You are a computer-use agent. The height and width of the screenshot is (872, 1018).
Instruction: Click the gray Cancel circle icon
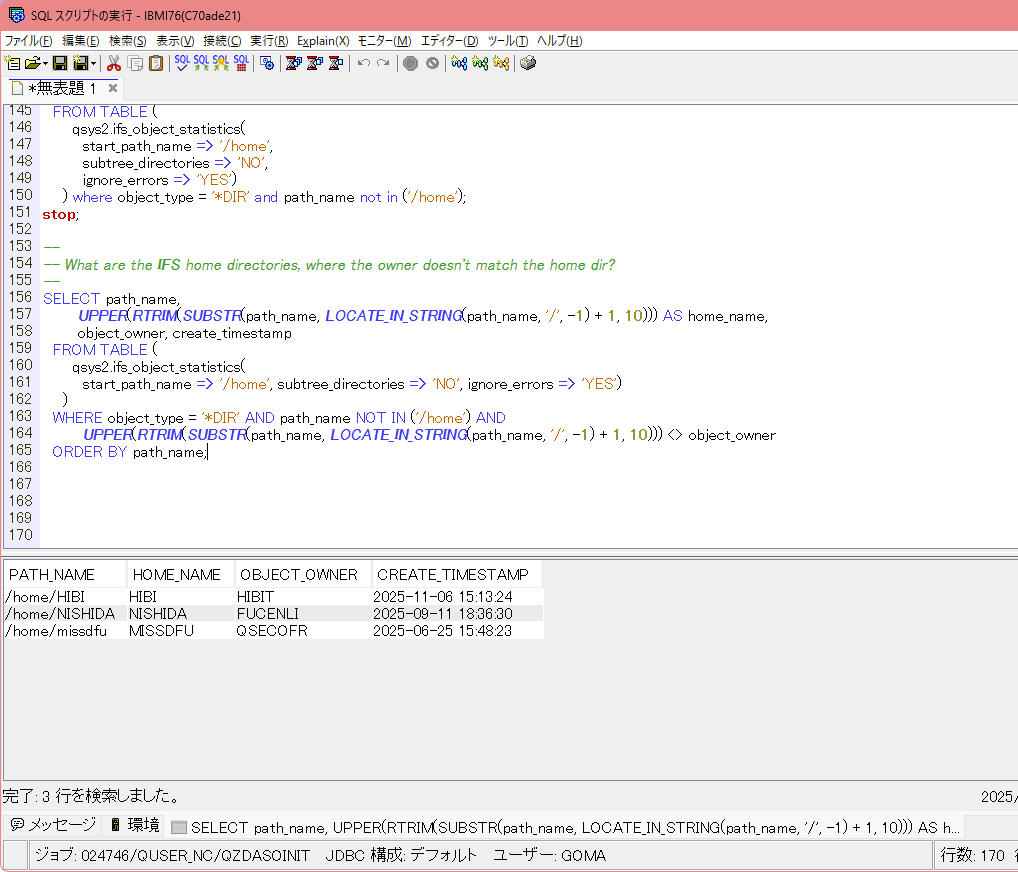pyautogui.click(x=432, y=63)
